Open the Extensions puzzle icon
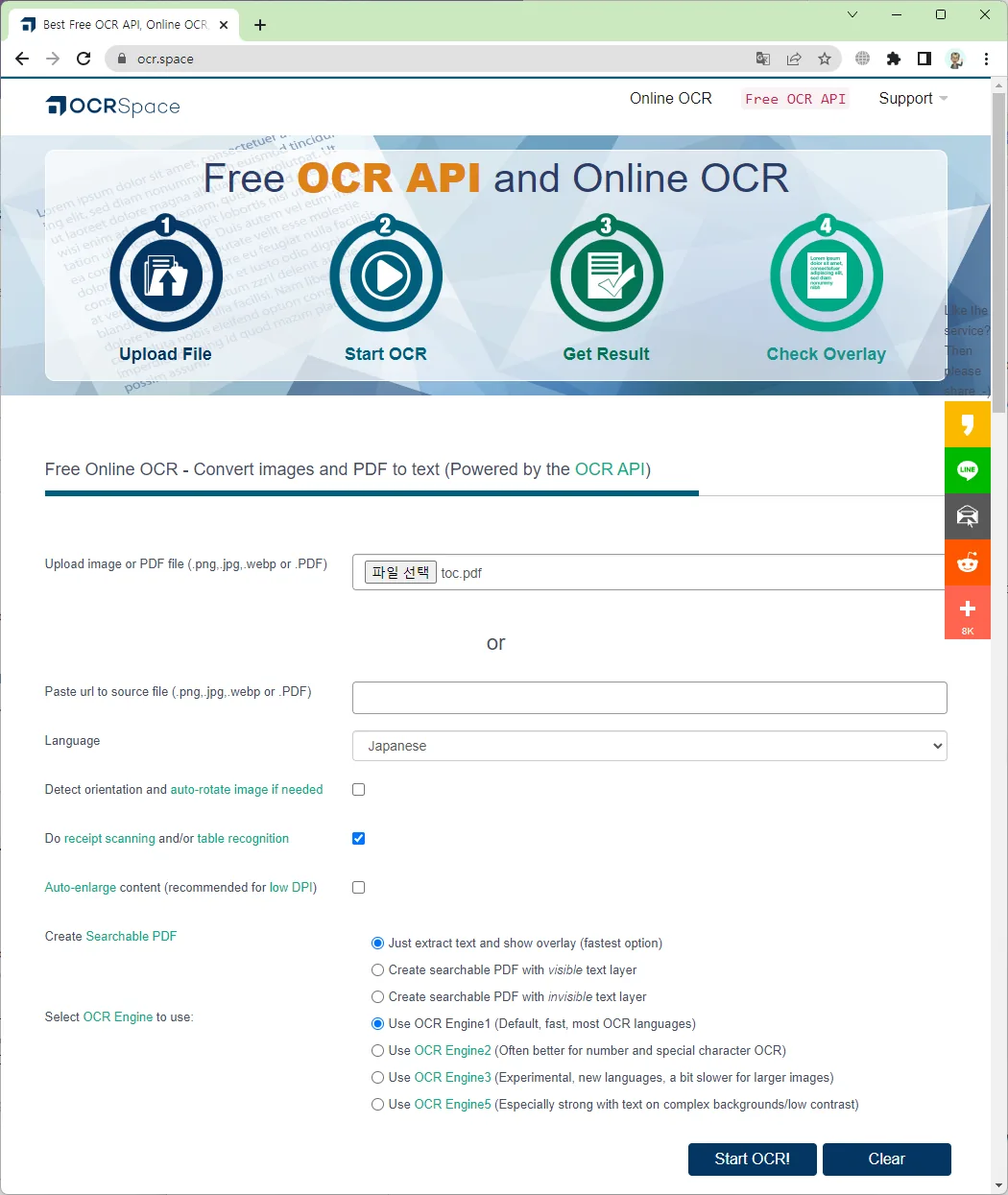 [x=894, y=59]
